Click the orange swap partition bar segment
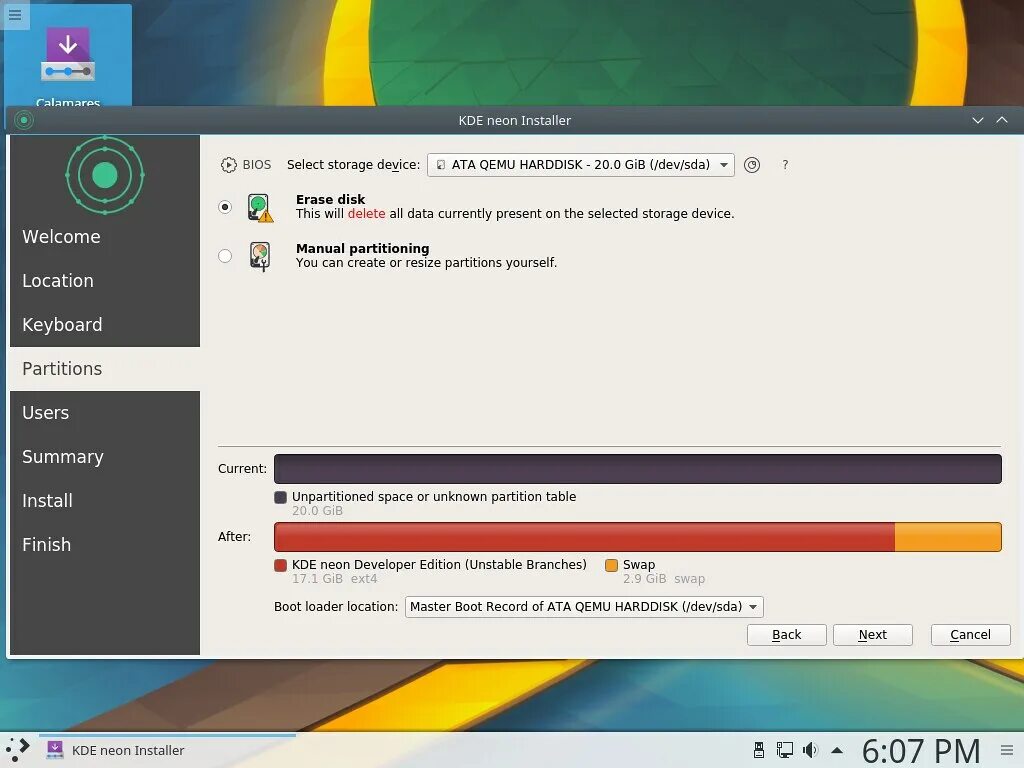This screenshot has height=768, width=1024. [948, 537]
